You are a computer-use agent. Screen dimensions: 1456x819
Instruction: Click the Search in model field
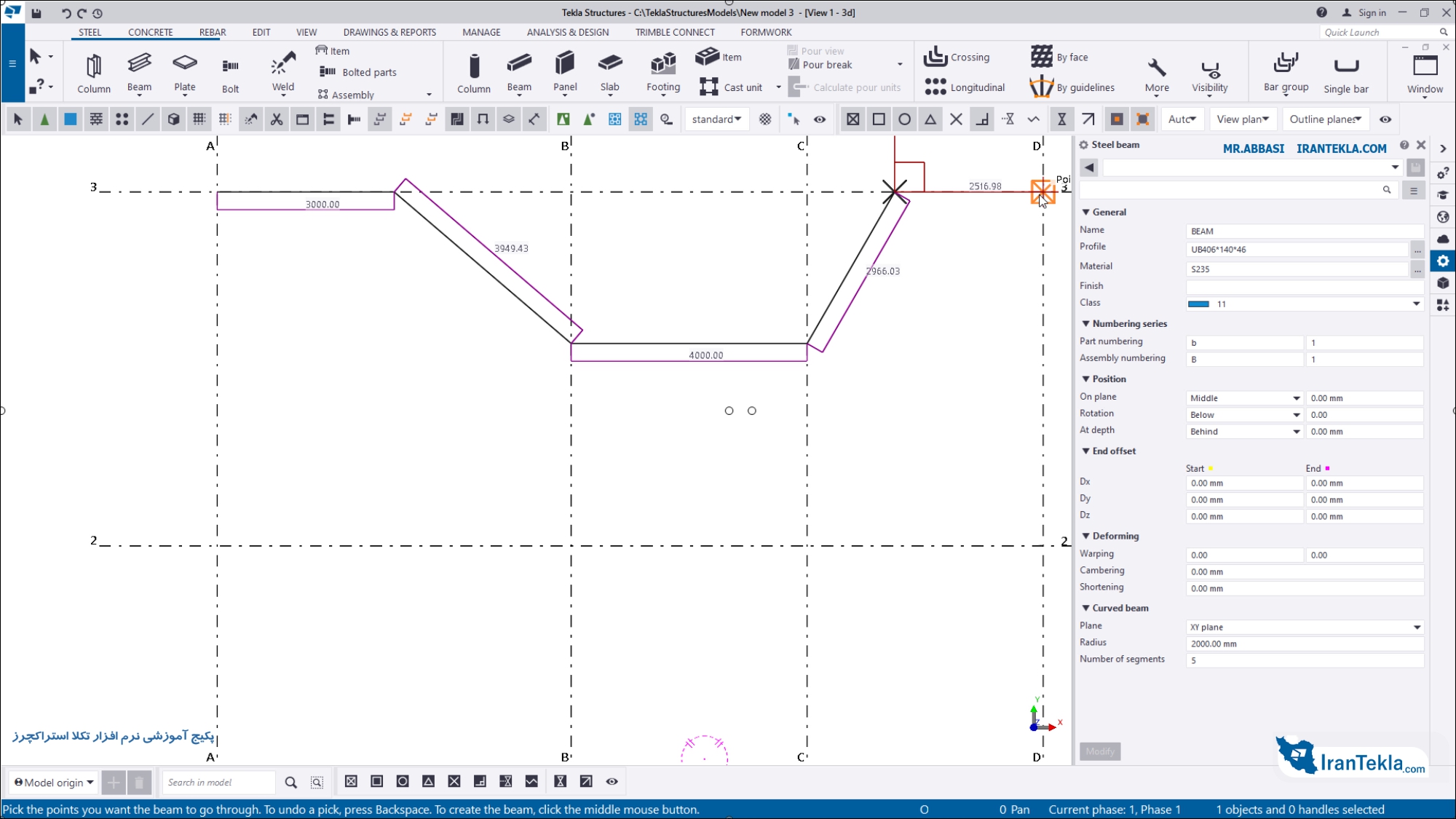click(x=218, y=783)
